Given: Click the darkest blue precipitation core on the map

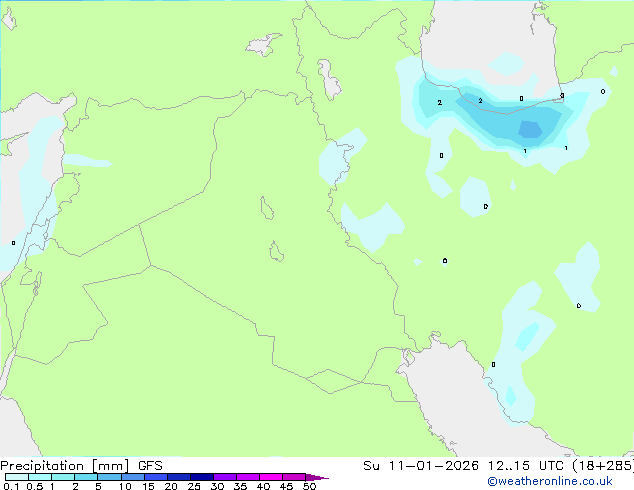Looking at the screenshot, I should point(530,129).
